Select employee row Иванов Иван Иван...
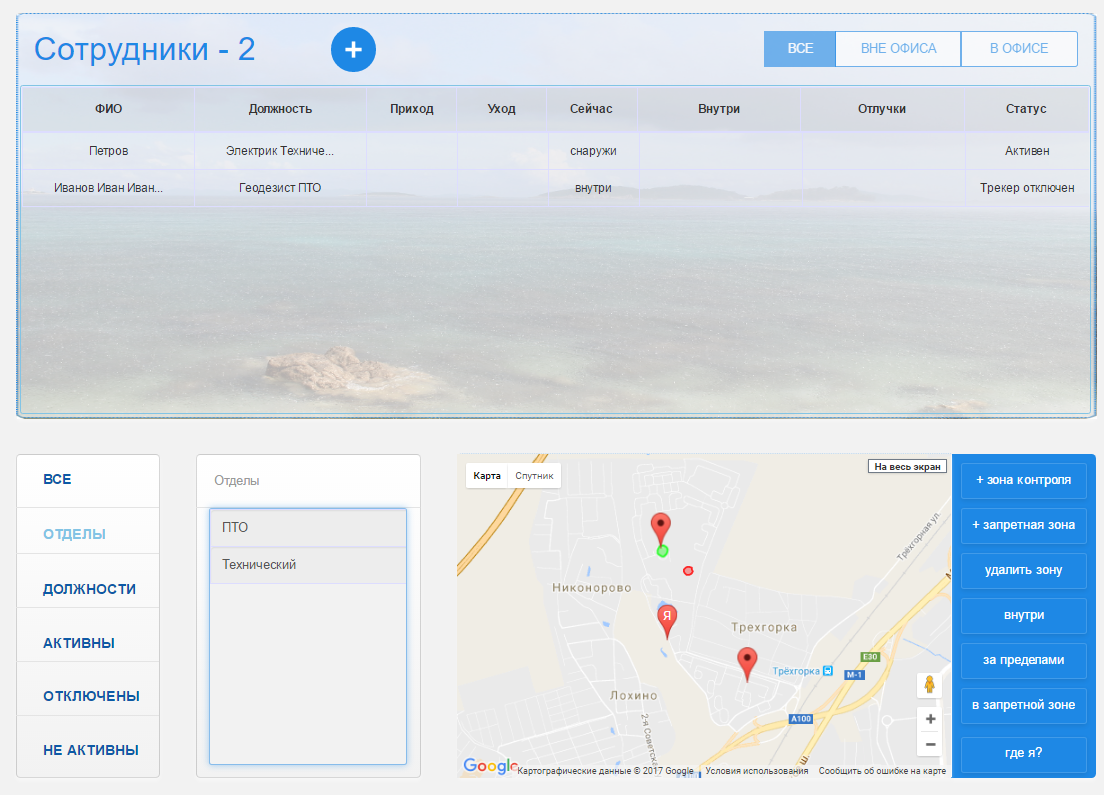Viewport: 1104px width, 795px height. (556, 188)
